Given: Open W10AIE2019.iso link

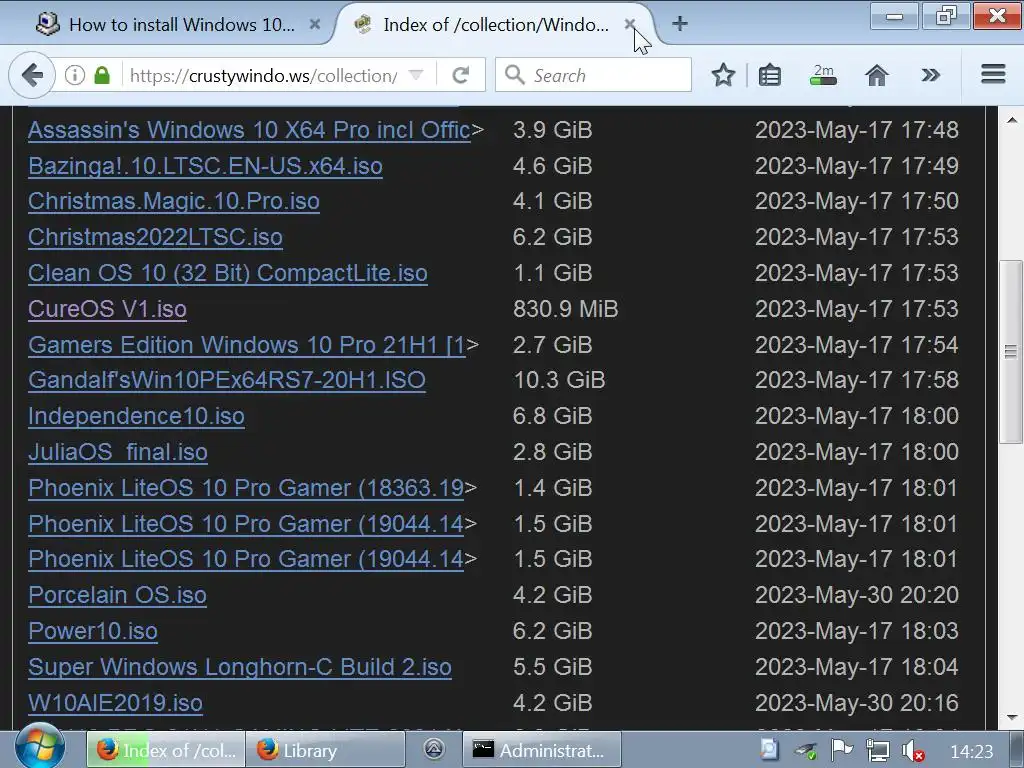Looking at the screenshot, I should click(115, 703).
